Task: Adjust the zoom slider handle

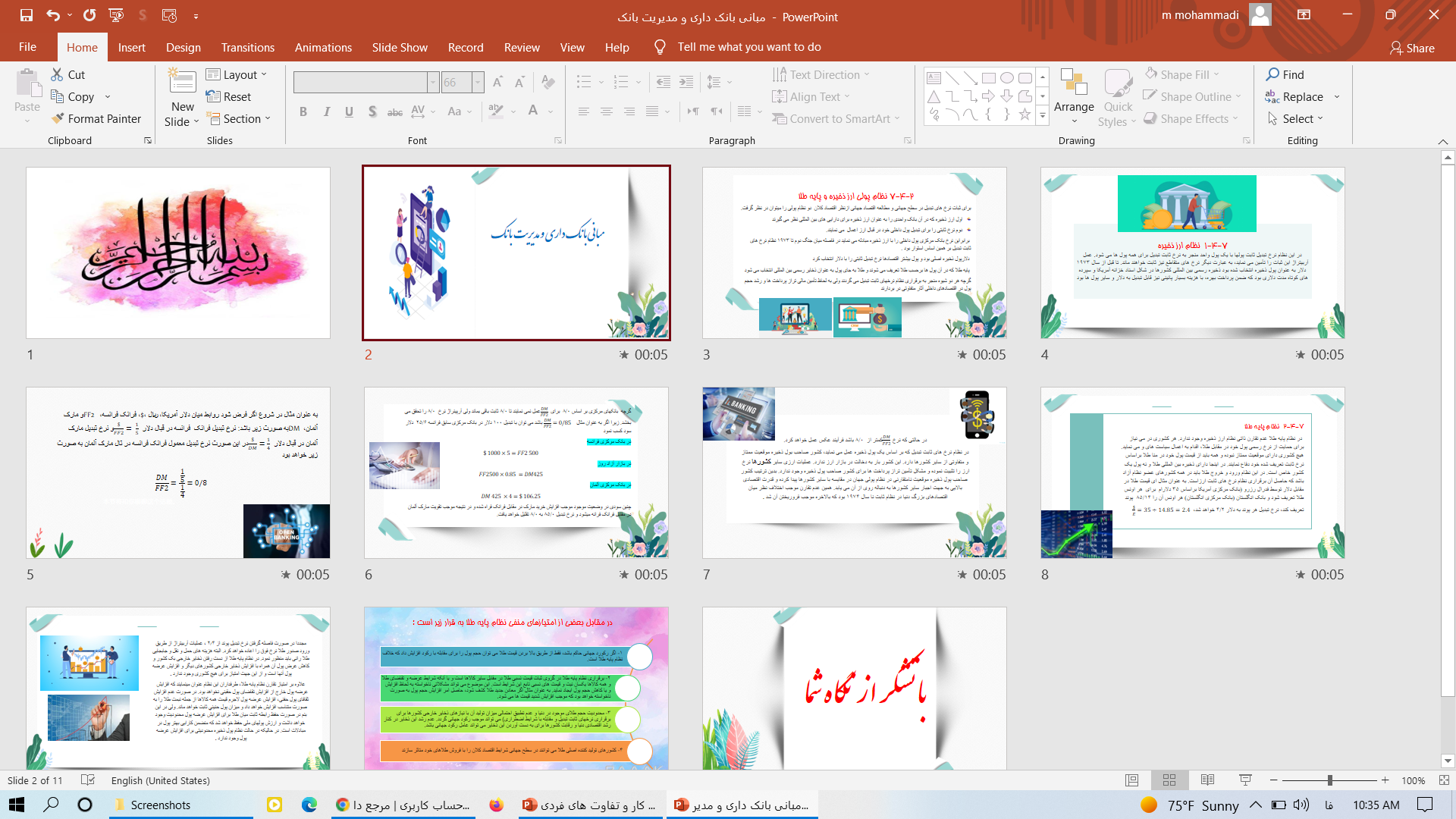Action: (1329, 780)
